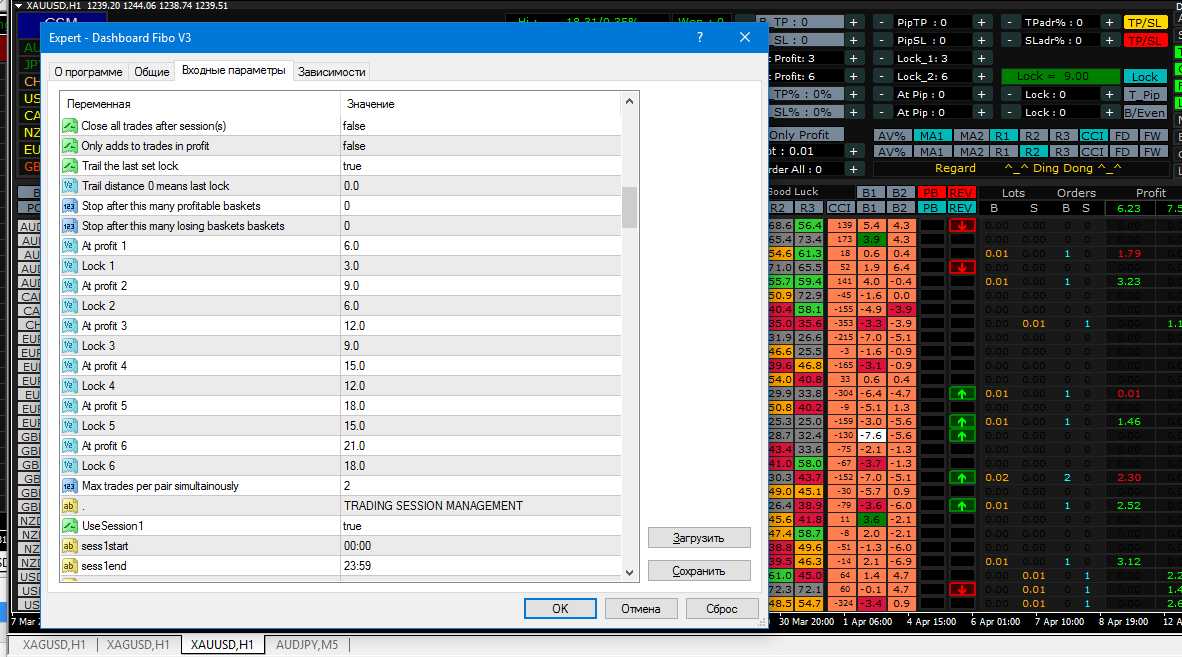Decrease Lock_2 with its minus button
This screenshot has width=1182, height=657.
coord(881,77)
